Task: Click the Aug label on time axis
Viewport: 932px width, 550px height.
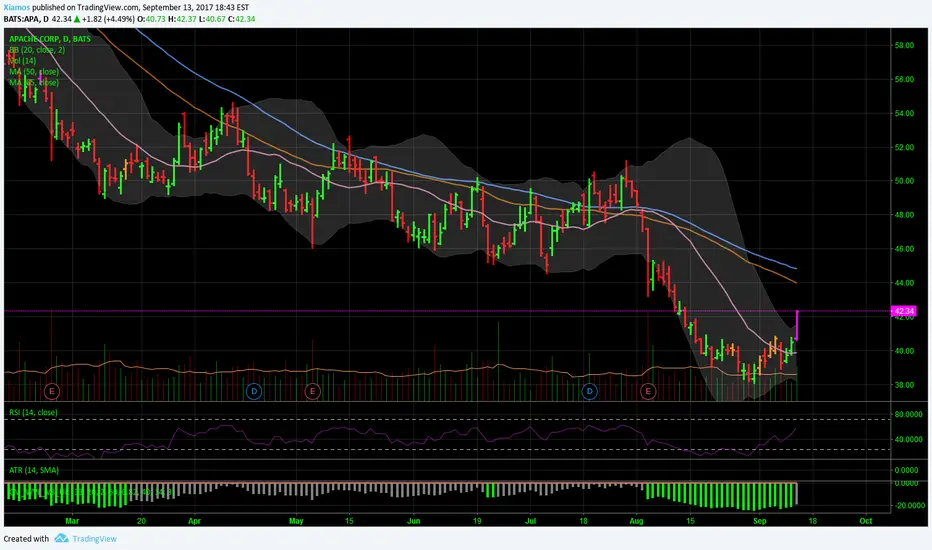Action: (636, 521)
